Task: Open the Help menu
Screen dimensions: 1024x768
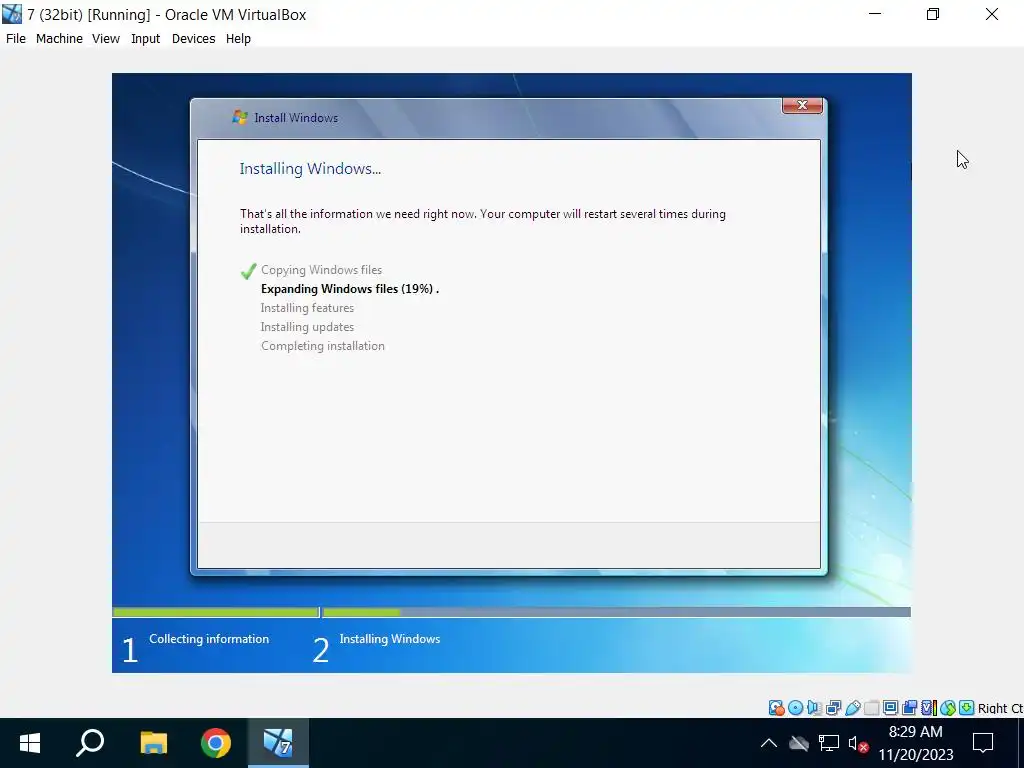Action: click(238, 39)
